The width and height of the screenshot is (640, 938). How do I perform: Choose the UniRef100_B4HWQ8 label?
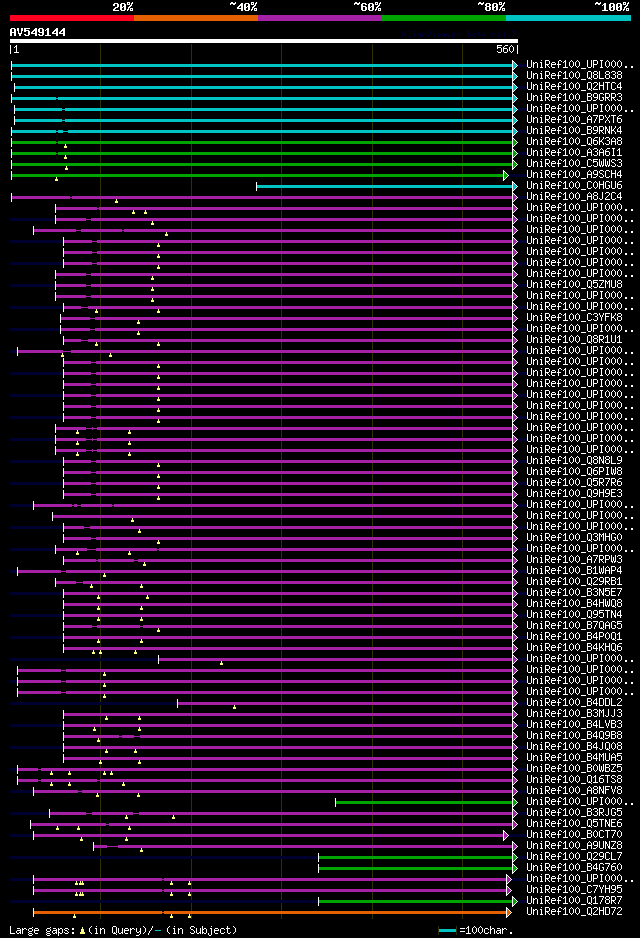[x=574, y=604]
